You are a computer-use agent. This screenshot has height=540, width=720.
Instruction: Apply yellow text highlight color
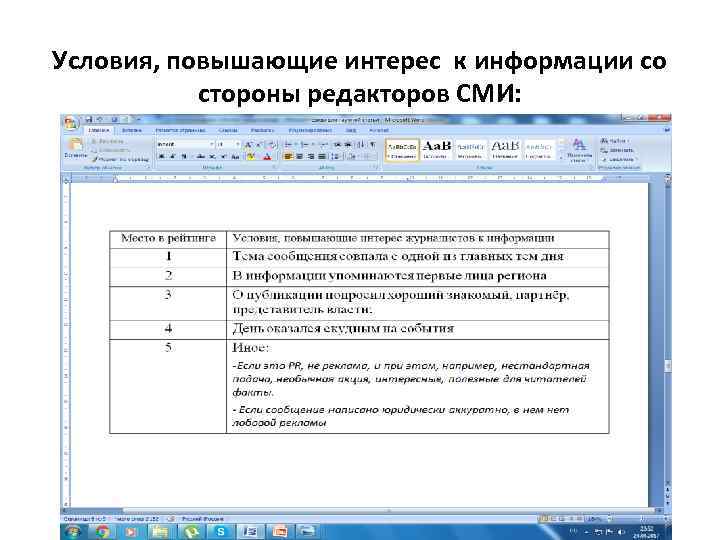tap(251, 157)
